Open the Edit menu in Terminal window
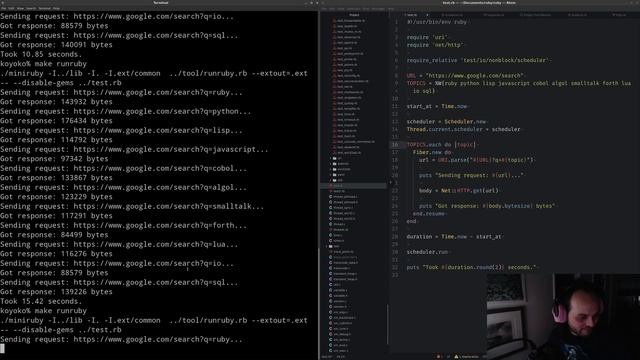This screenshot has width=640, height=360. (x=12, y=8)
